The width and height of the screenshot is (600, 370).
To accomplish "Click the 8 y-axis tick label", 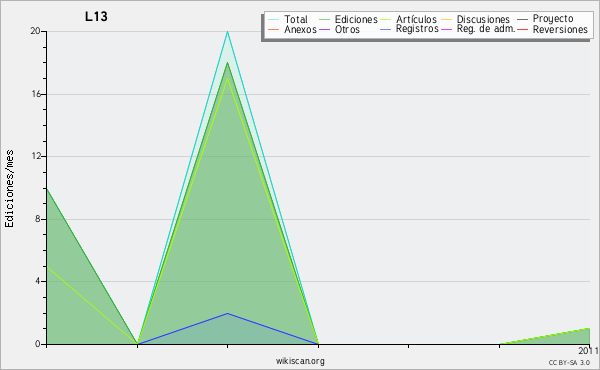I will pyautogui.click(x=38, y=219).
